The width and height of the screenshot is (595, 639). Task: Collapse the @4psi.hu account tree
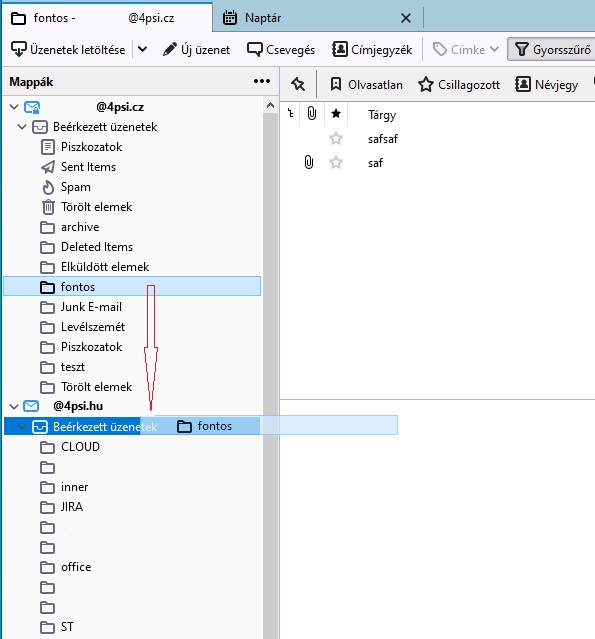coord(14,407)
